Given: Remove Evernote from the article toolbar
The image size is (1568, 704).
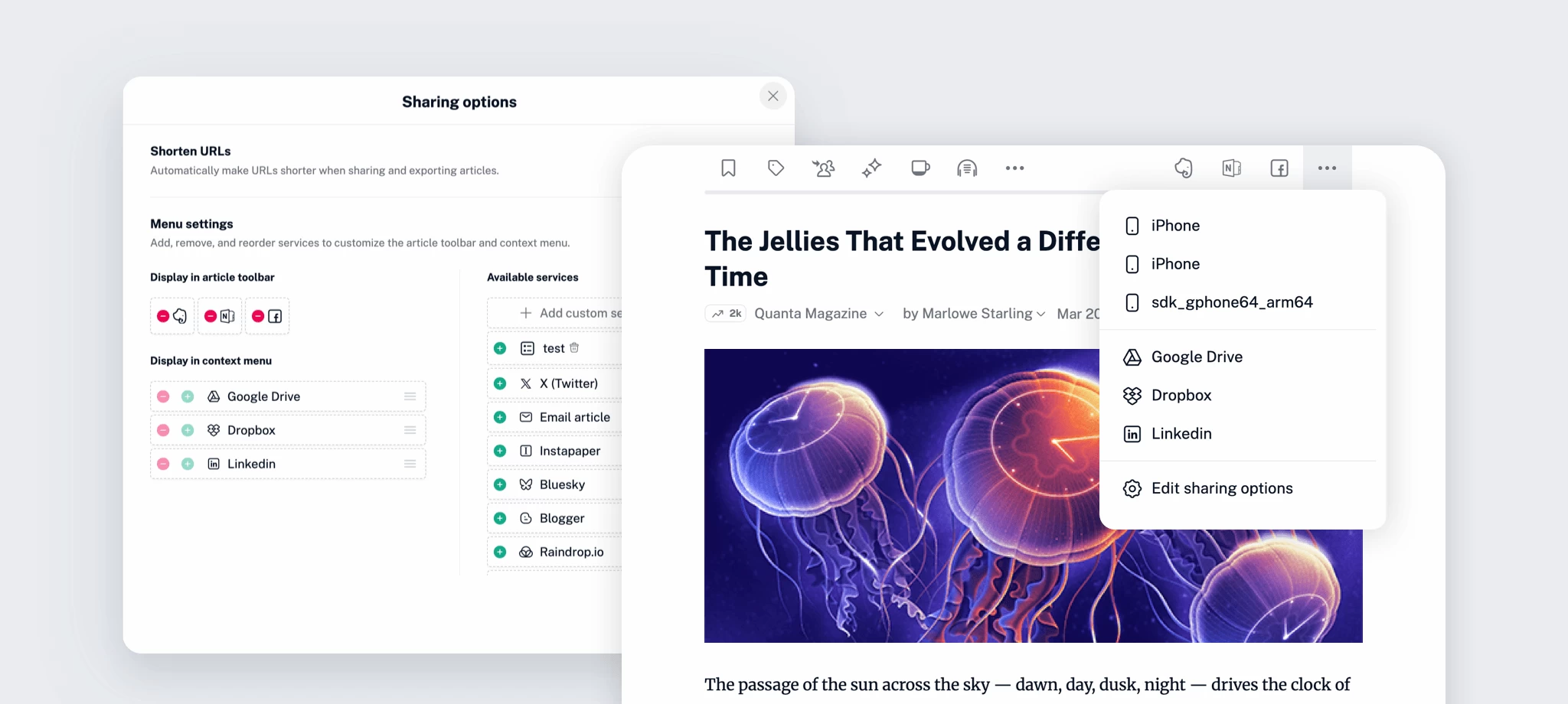Looking at the screenshot, I should coord(163,316).
